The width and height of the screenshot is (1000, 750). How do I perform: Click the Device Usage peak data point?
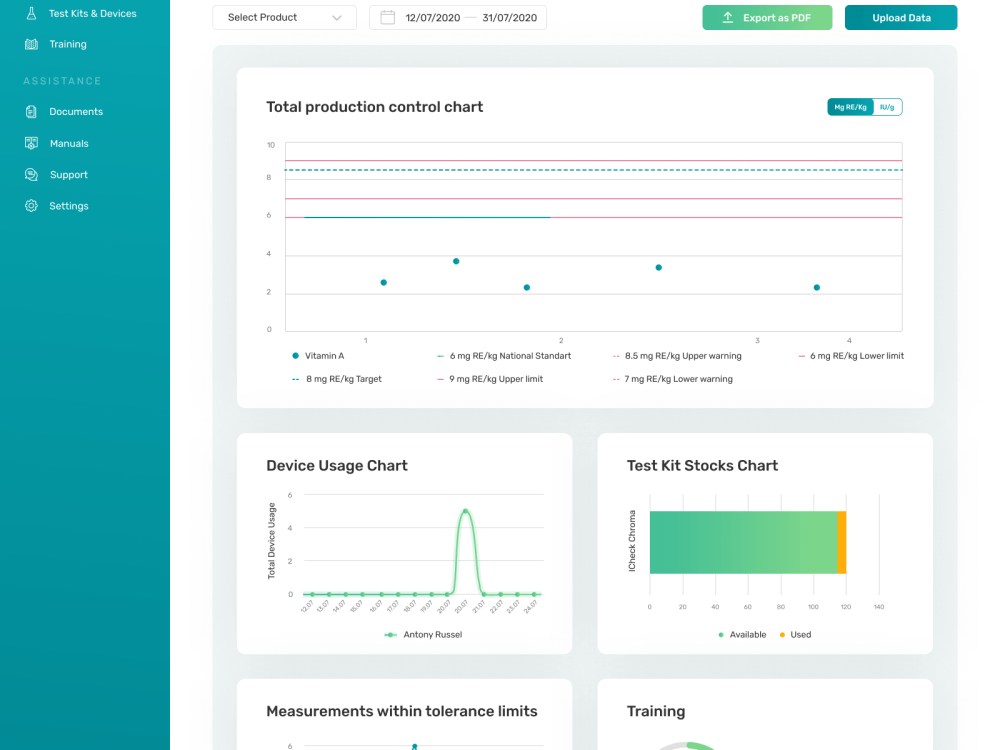pos(466,511)
